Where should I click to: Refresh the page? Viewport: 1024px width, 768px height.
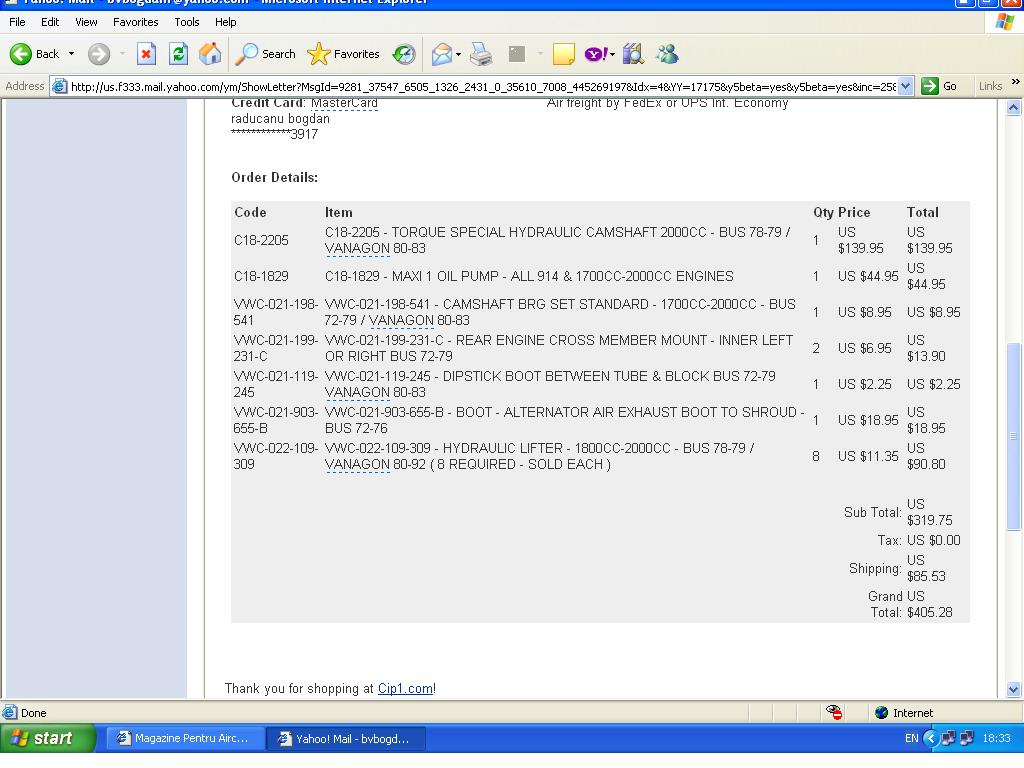coord(178,54)
